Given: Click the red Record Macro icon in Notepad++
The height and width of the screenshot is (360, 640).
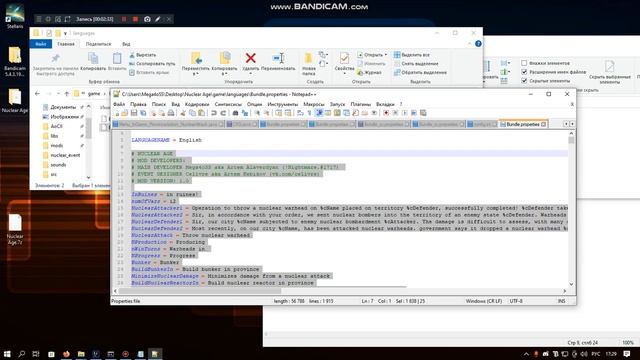Looking at the screenshot, I should click(386, 113).
